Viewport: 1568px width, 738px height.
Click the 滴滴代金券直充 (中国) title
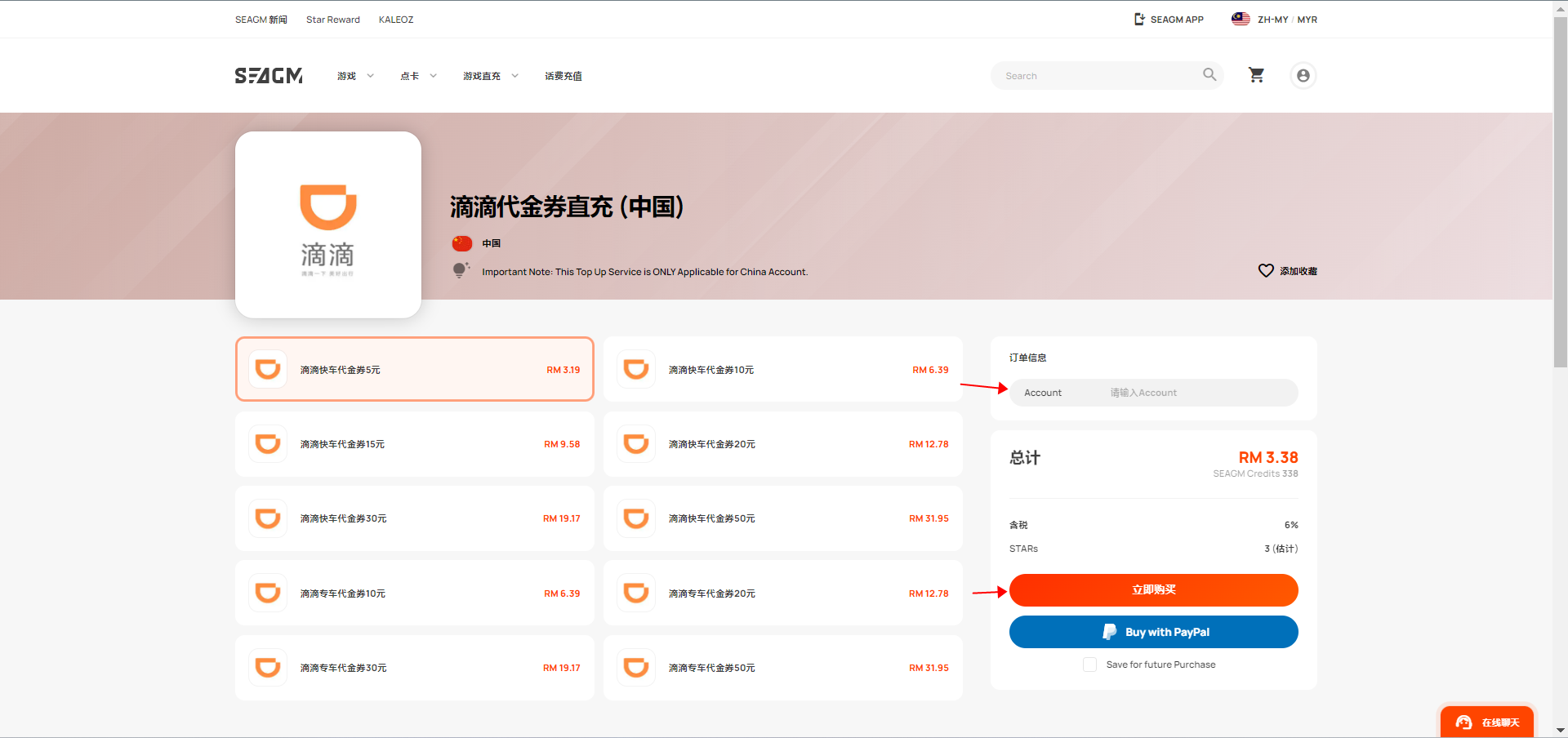[567, 207]
